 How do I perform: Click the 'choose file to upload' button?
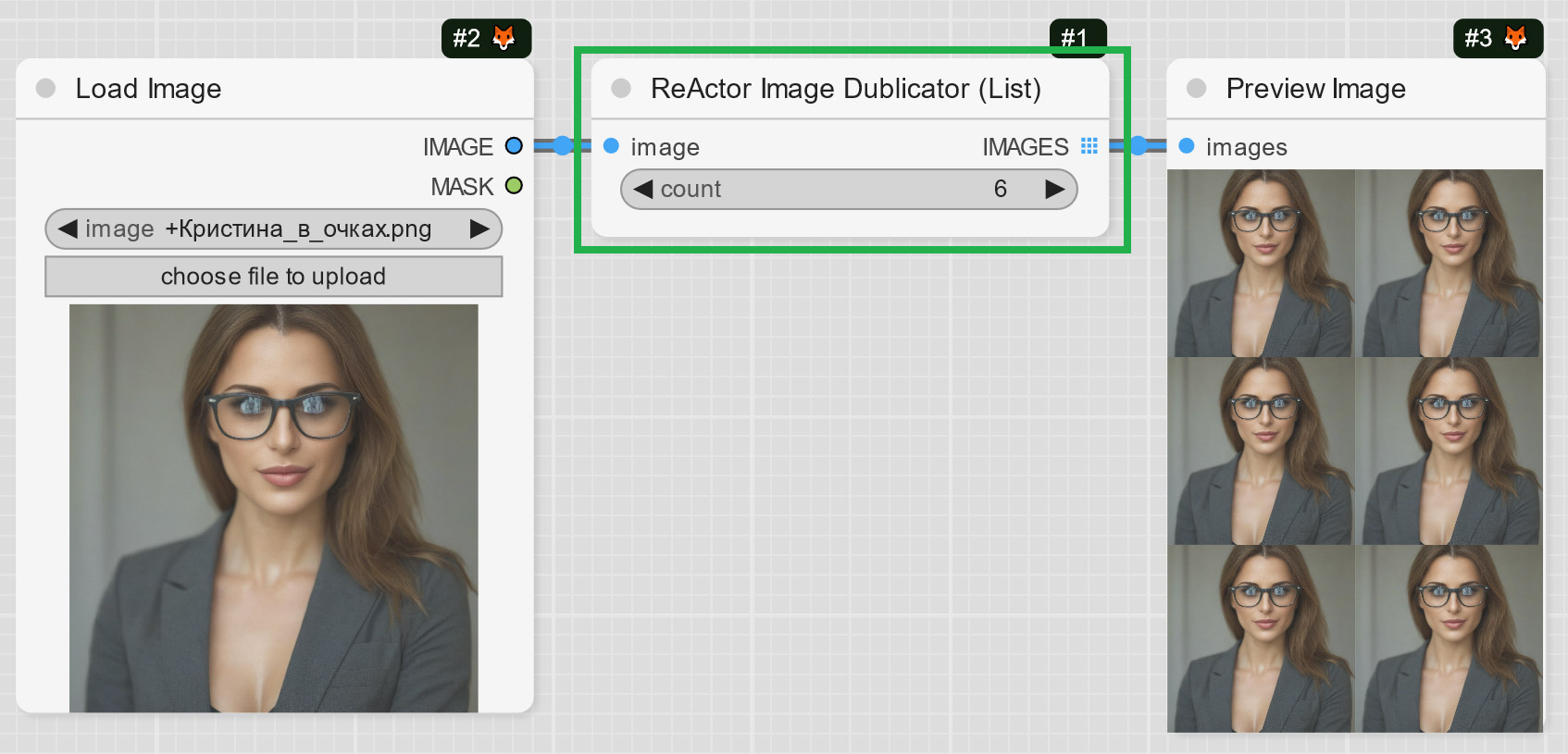273,277
